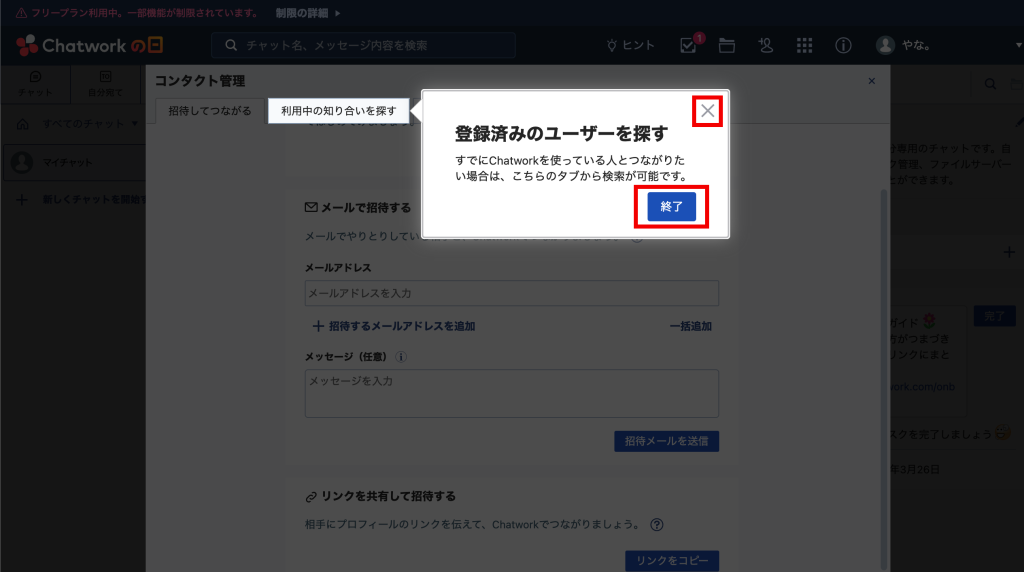Close the 登録済みのユーザーを探す popup with X
Image resolution: width=1024 pixels, height=572 pixels.
pos(707,111)
